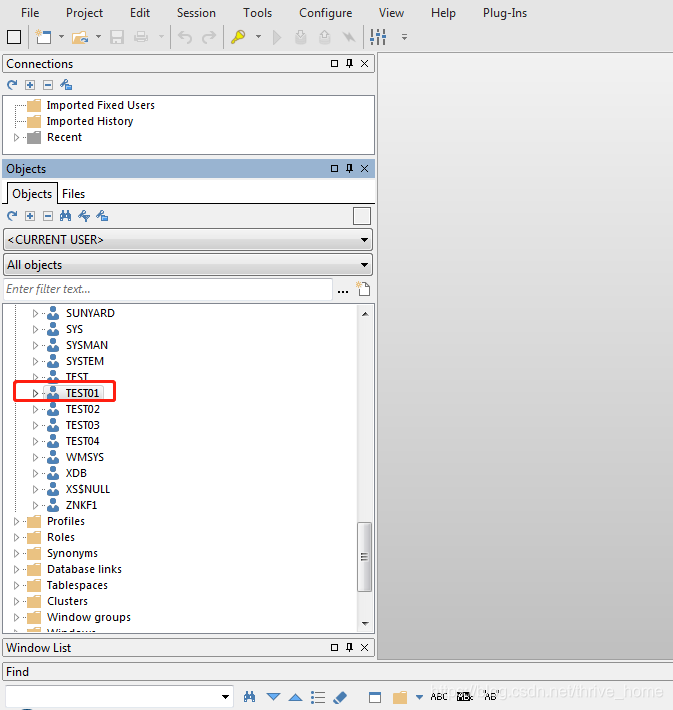Select the Database links folder
The height and width of the screenshot is (710, 673).
[84, 569]
